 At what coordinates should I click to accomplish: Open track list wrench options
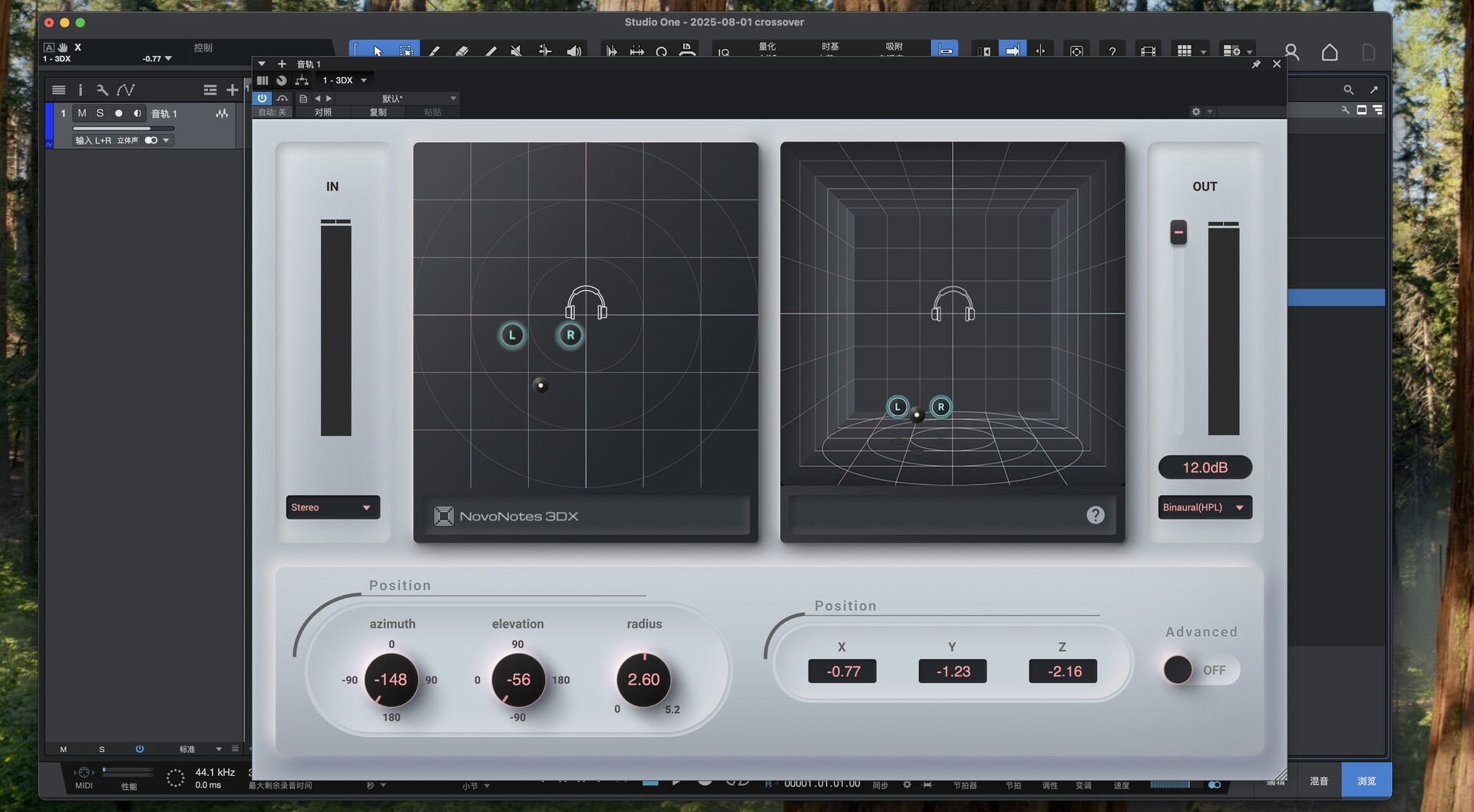pyautogui.click(x=102, y=90)
